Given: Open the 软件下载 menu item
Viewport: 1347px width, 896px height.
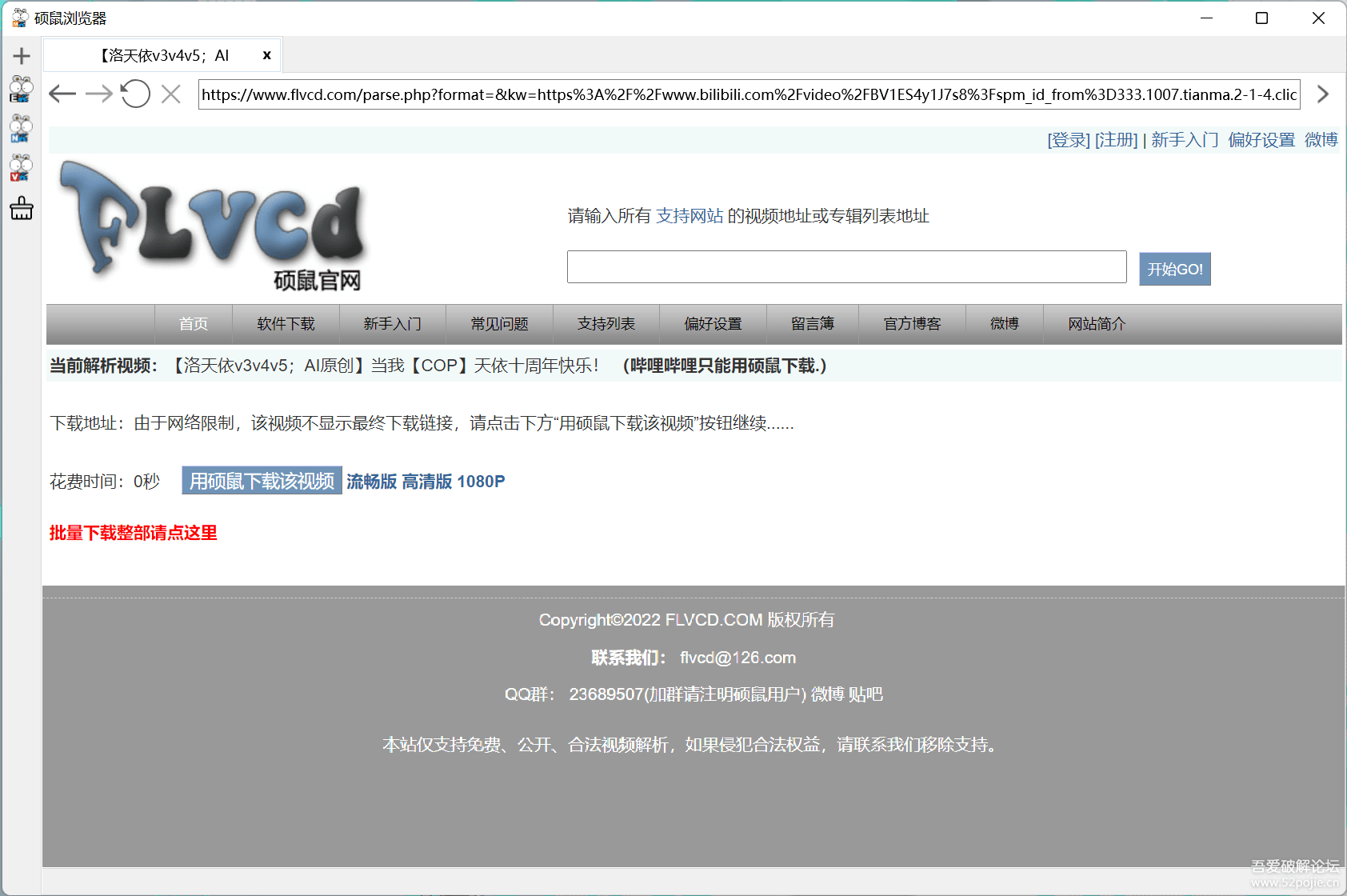Looking at the screenshot, I should point(286,324).
